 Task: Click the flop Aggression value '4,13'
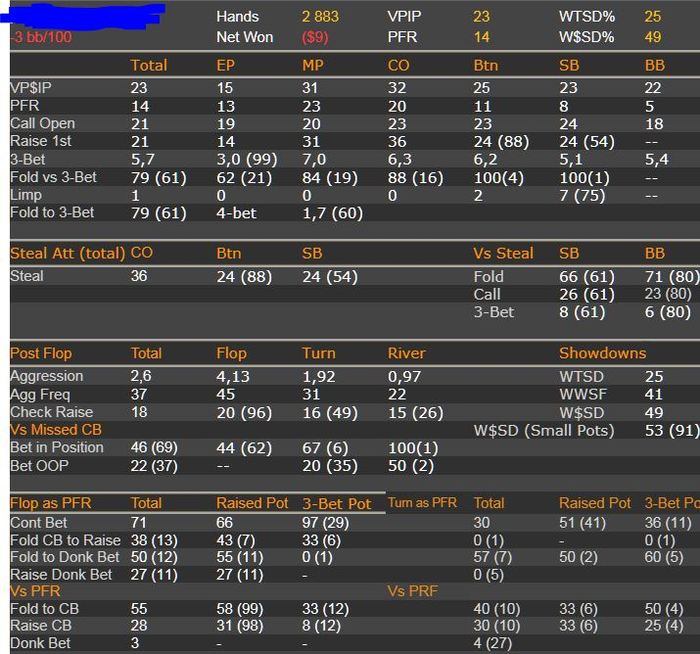pyautogui.click(x=234, y=376)
